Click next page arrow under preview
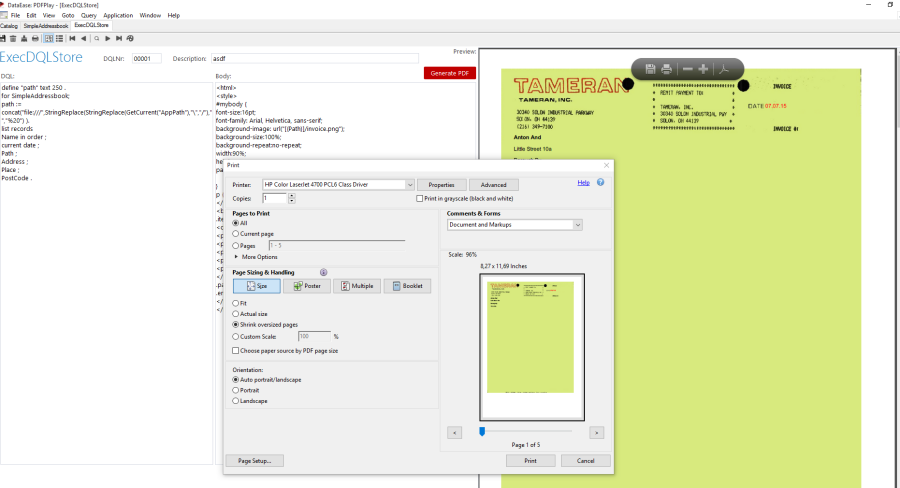The height and width of the screenshot is (488, 900). click(596, 432)
